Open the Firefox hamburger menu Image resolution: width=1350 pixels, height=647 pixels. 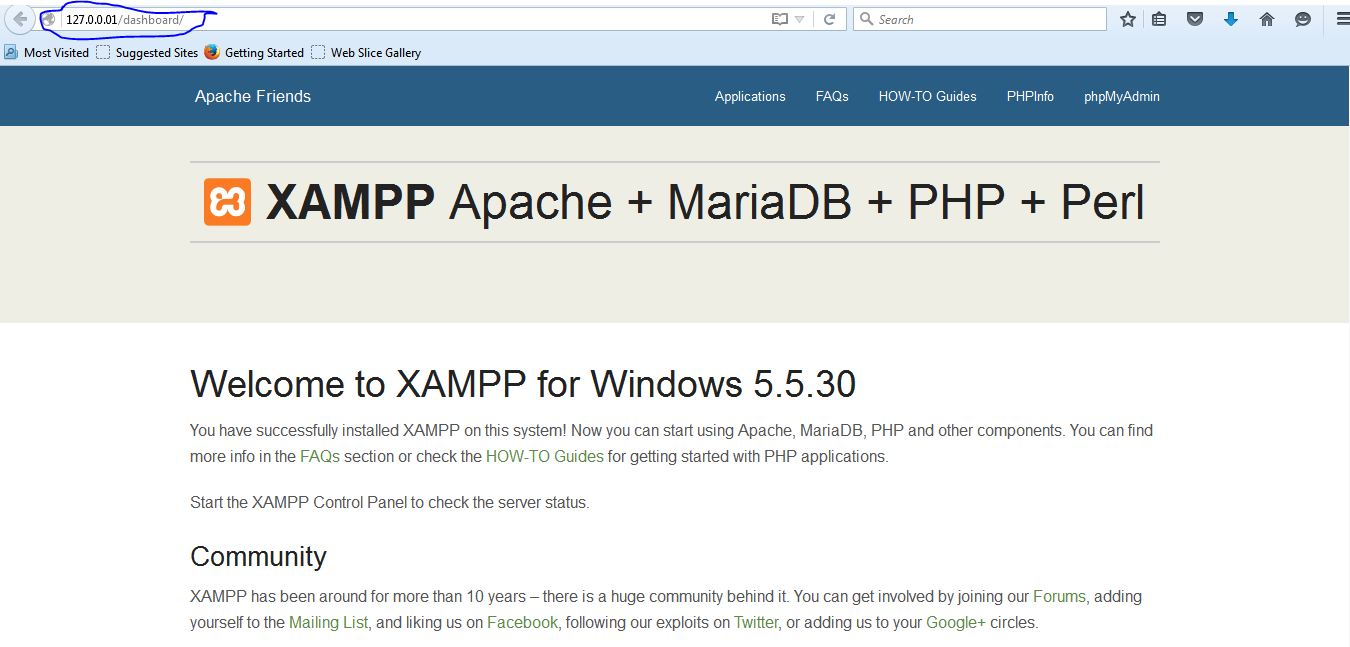pos(1340,18)
